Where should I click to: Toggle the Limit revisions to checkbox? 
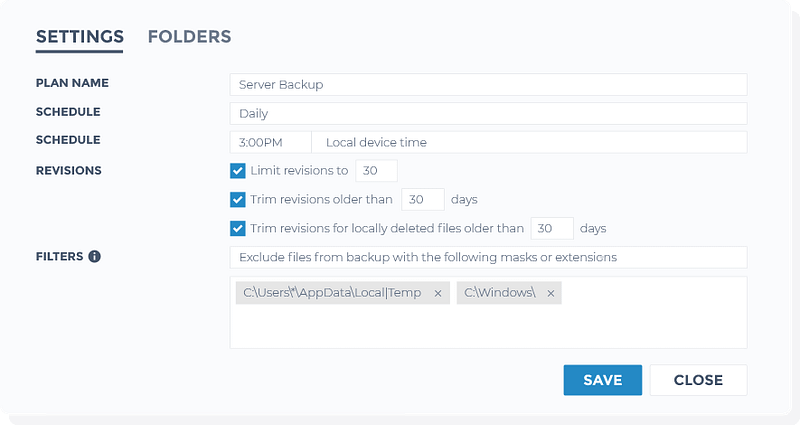click(x=238, y=171)
